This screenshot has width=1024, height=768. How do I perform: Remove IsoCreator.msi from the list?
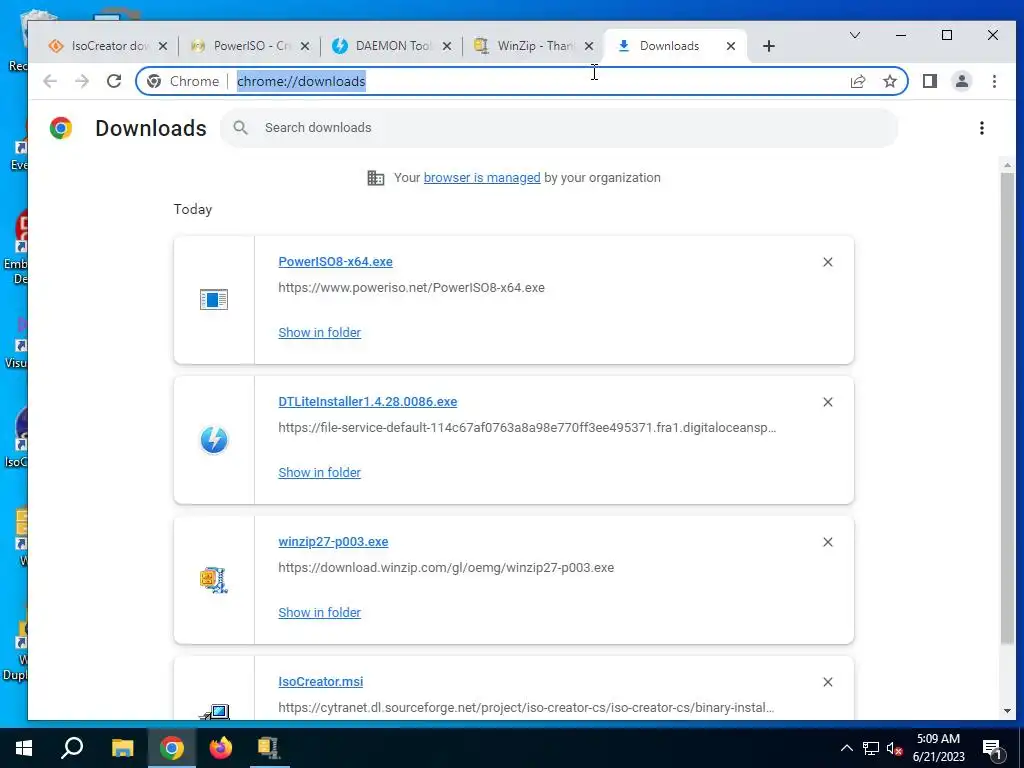click(827, 682)
